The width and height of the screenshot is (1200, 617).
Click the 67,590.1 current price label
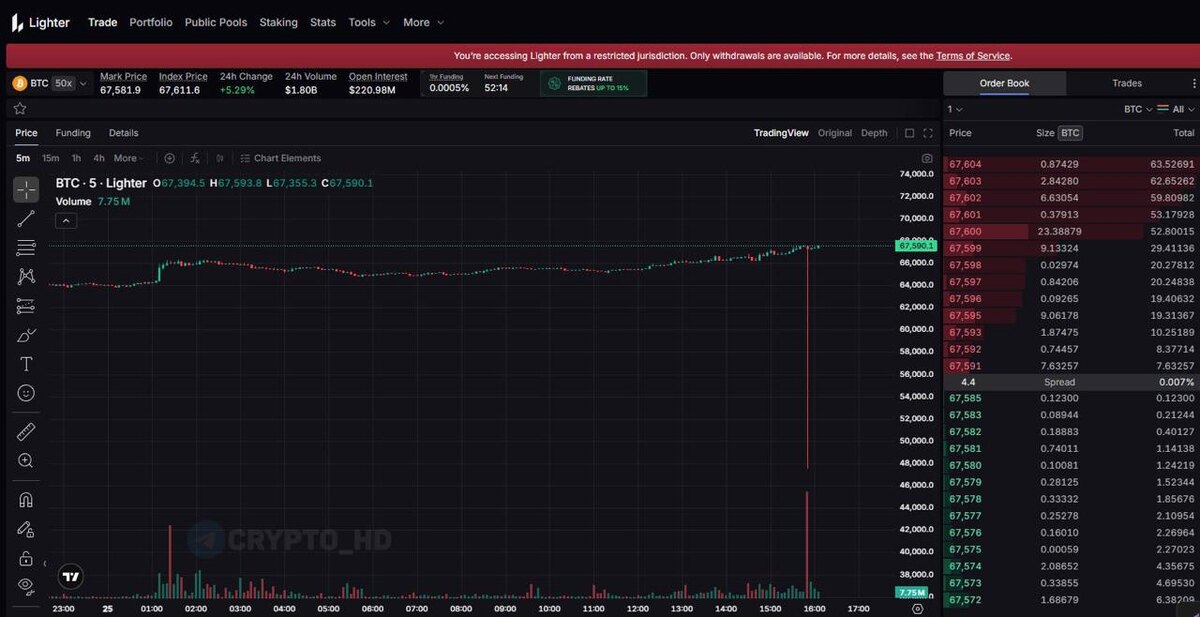[x=916, y=245]
